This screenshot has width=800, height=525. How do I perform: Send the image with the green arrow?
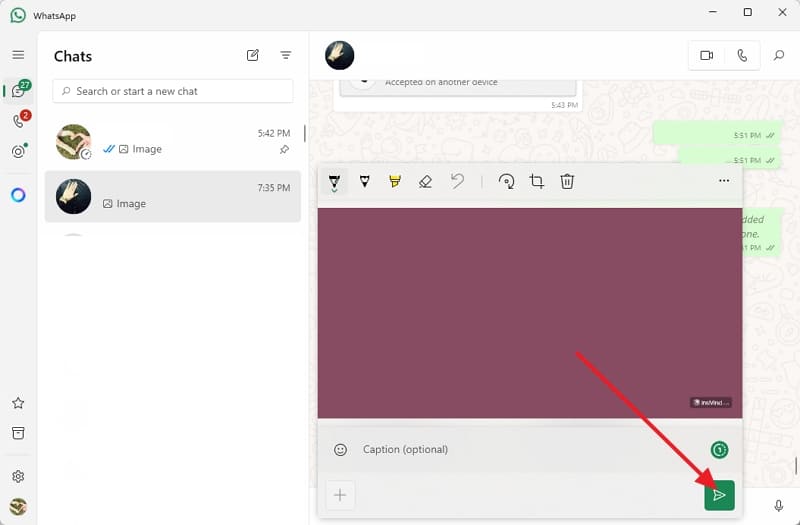click(x=719, y=495)
